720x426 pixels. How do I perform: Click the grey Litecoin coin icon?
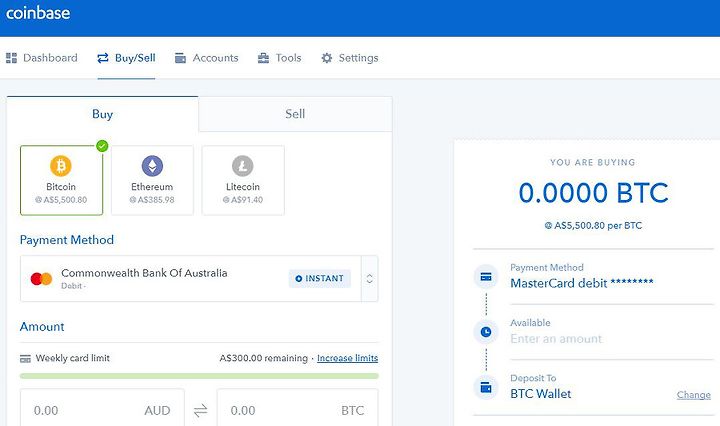[x=243, y=166]
